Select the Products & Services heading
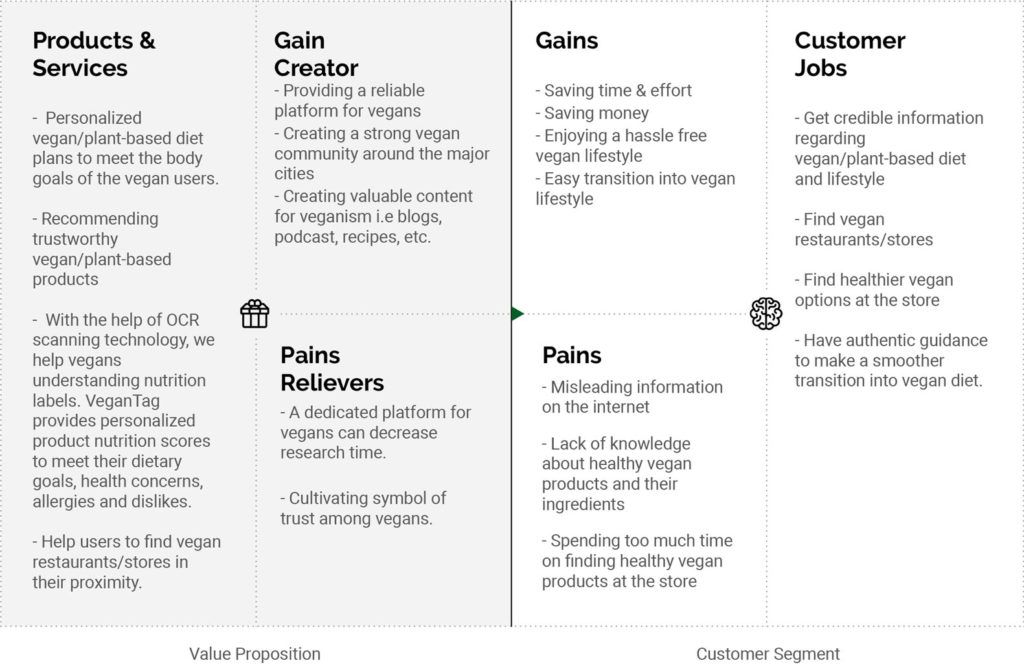This screenshot has height=665, width=1024. (94, 54)
